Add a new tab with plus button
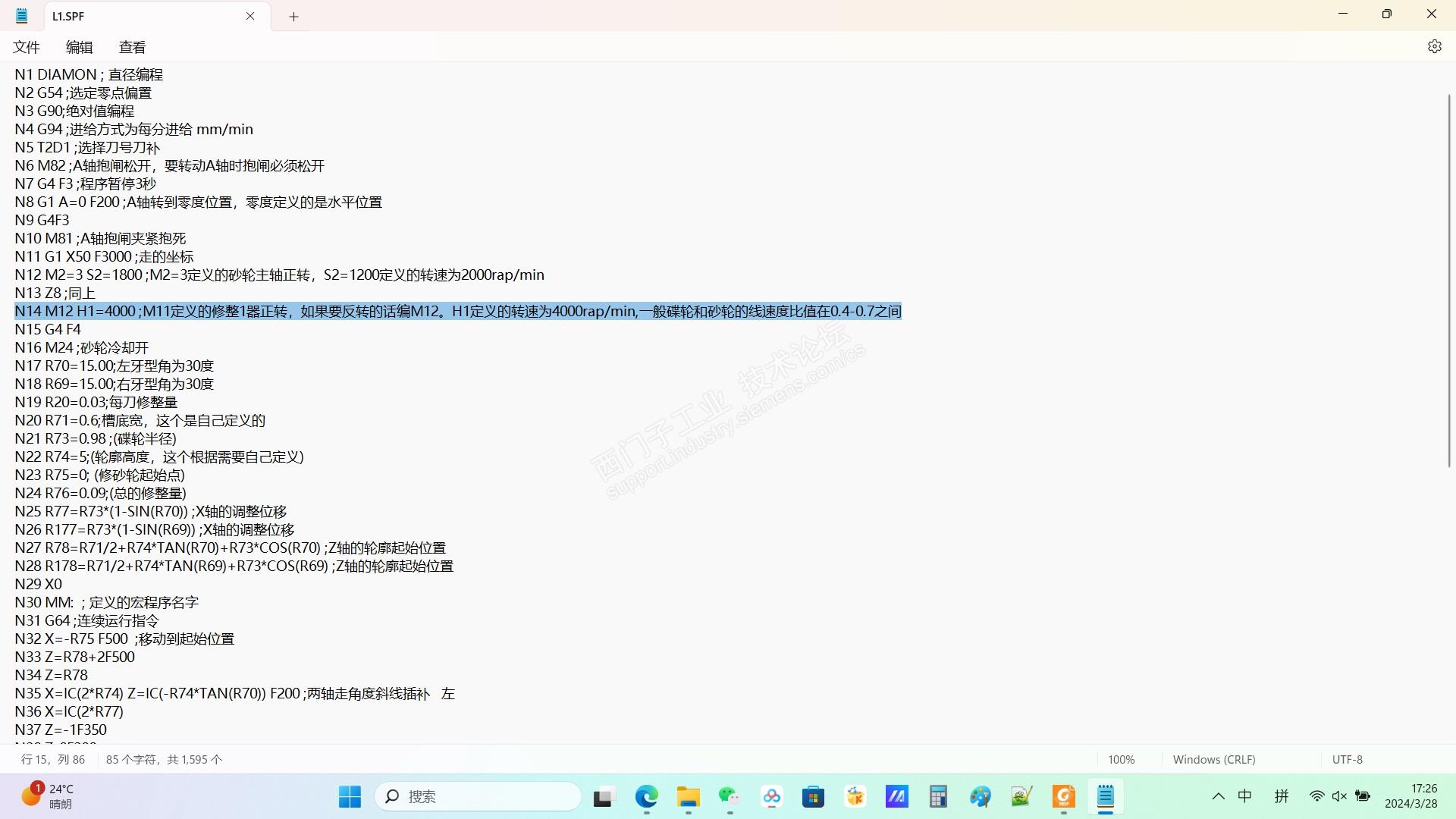Viewport: 1456px width, 819px height. (x=294, y=17)
